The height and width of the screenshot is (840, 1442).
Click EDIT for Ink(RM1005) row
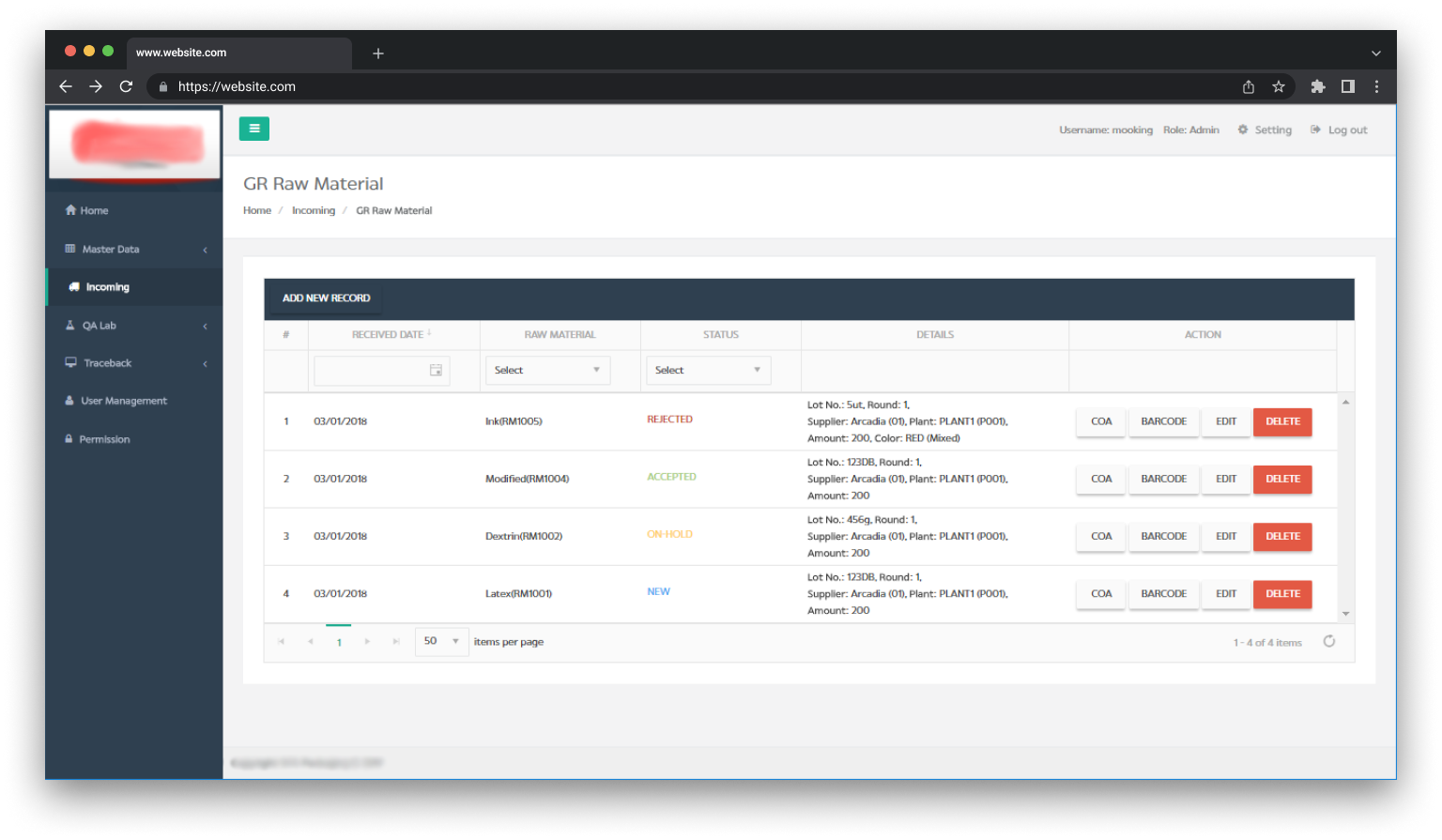[x=1226, y=421]
